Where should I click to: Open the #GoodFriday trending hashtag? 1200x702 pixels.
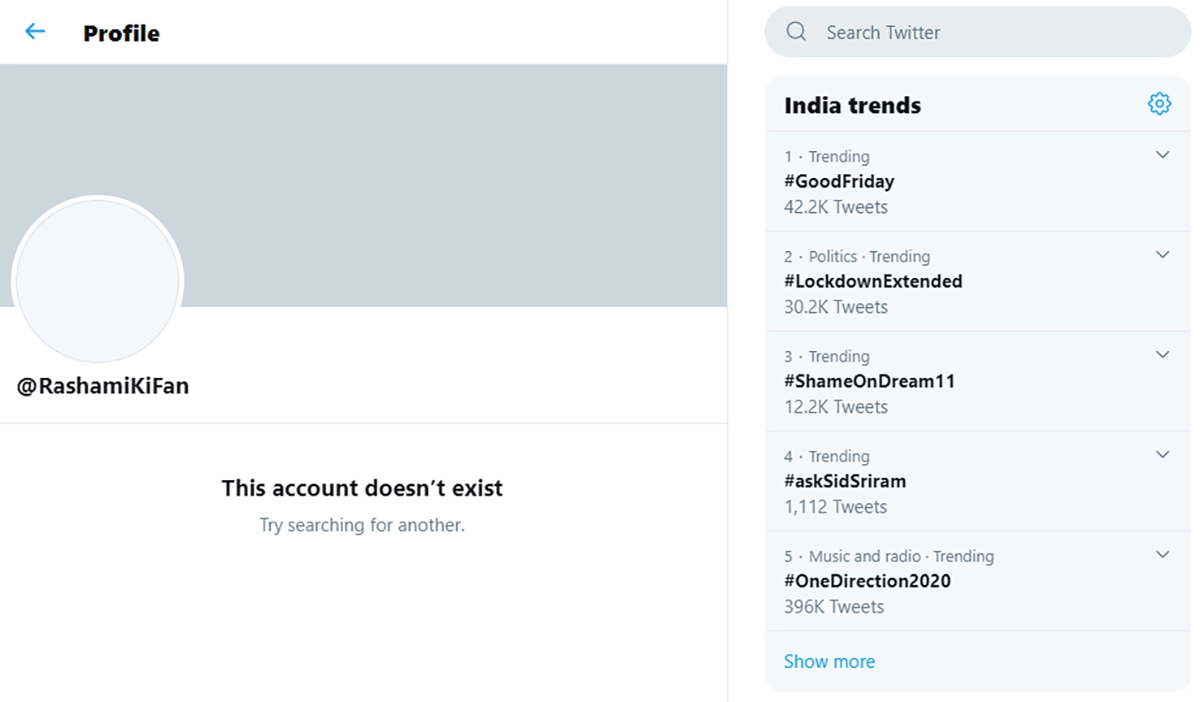point(839,182)
